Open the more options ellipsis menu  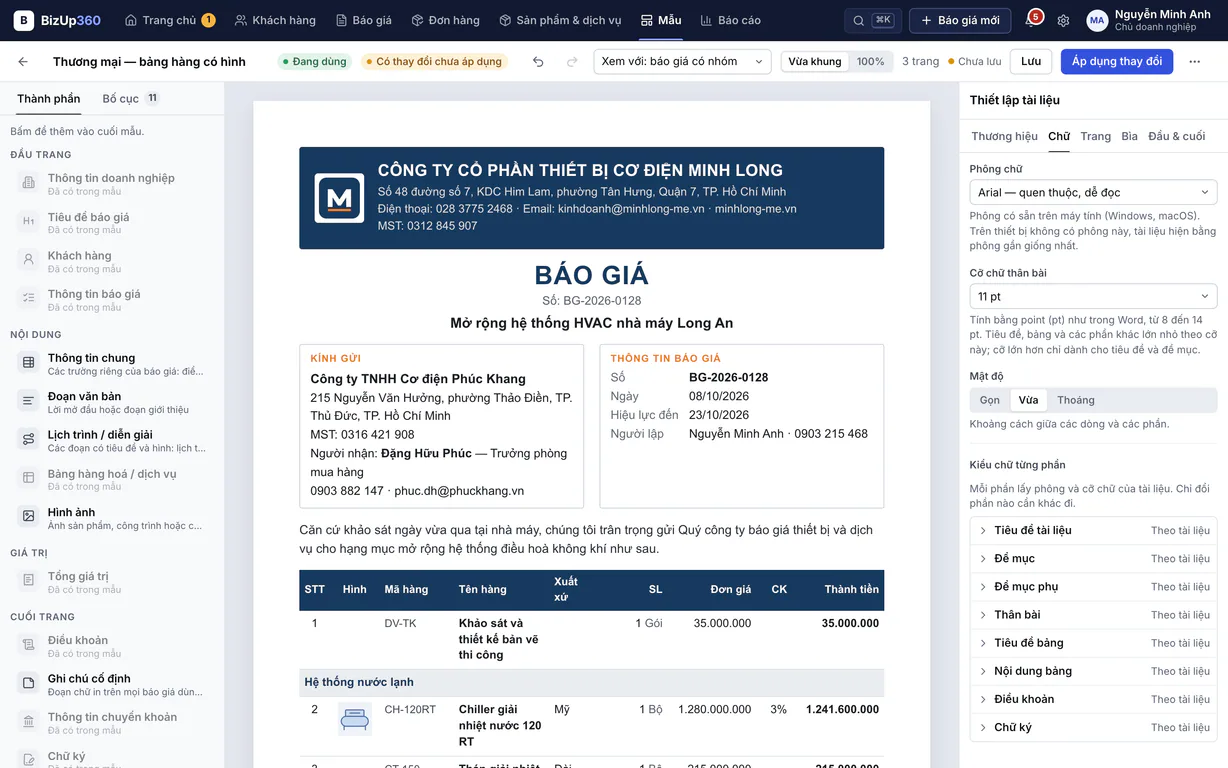click(x=1195, y=62)
